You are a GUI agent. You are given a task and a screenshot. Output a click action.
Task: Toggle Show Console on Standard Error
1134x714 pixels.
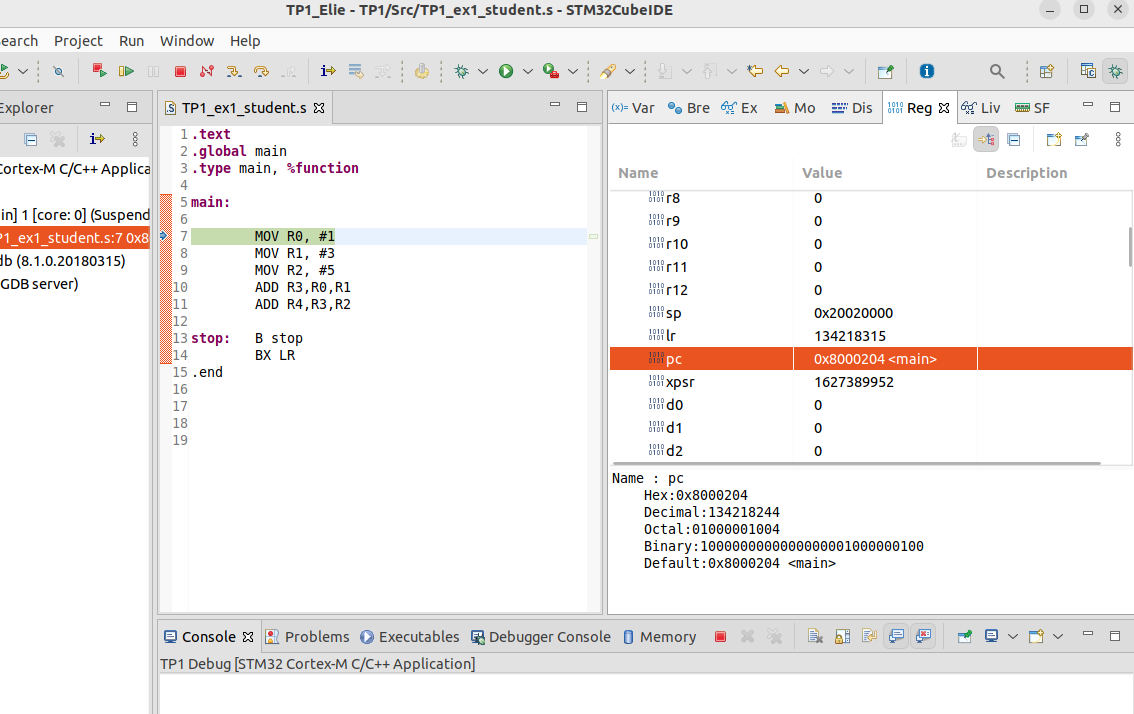click(x=923, y=636)
